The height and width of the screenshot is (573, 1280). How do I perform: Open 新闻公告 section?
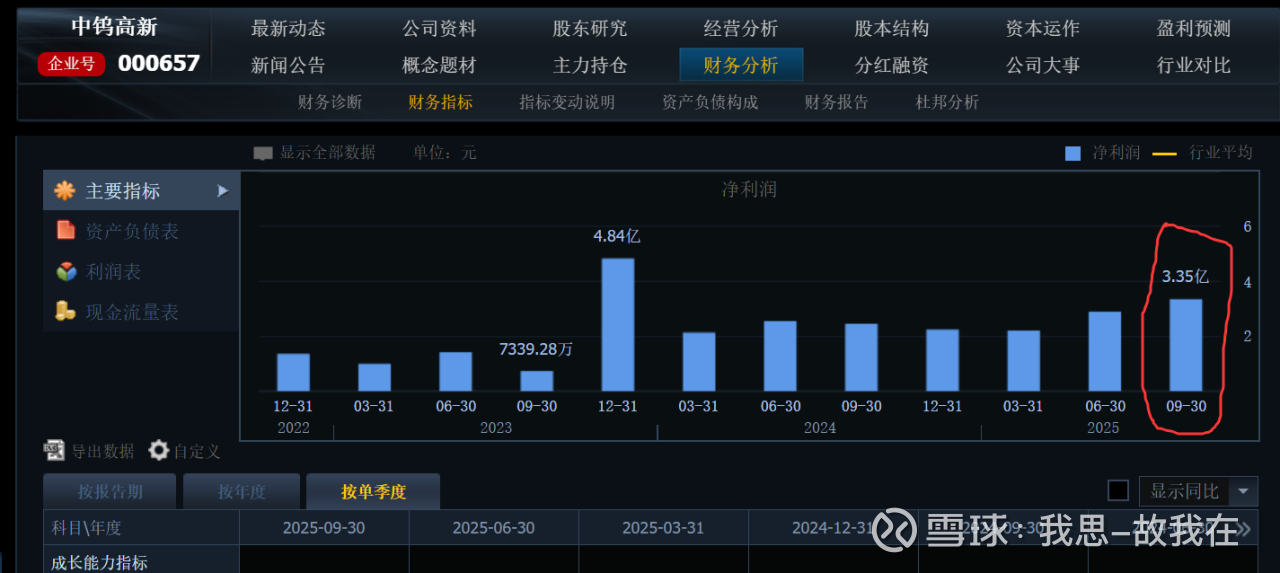(288, 65)
